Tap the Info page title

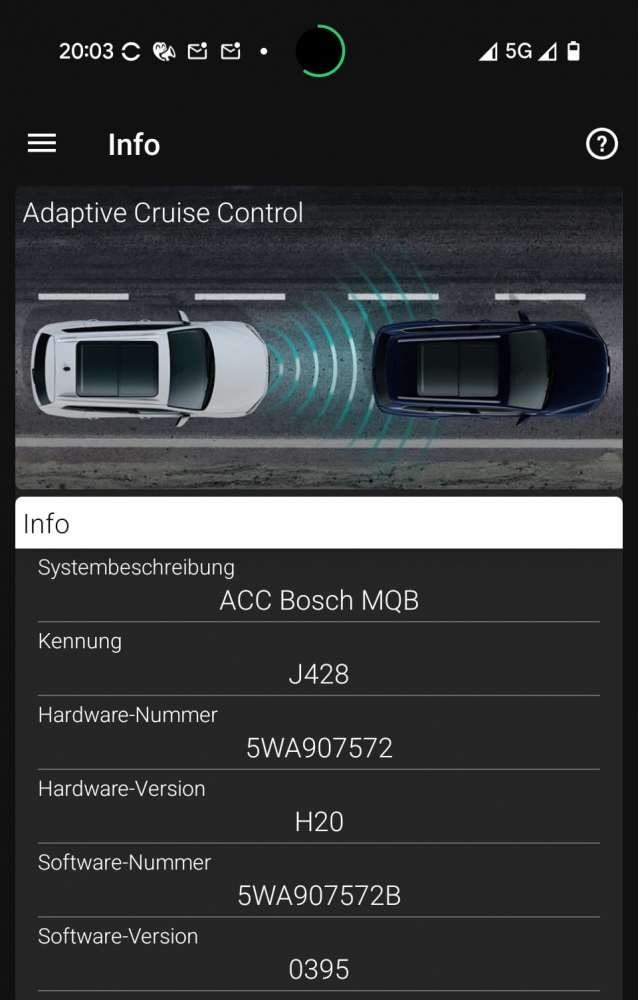click(134, 145)
